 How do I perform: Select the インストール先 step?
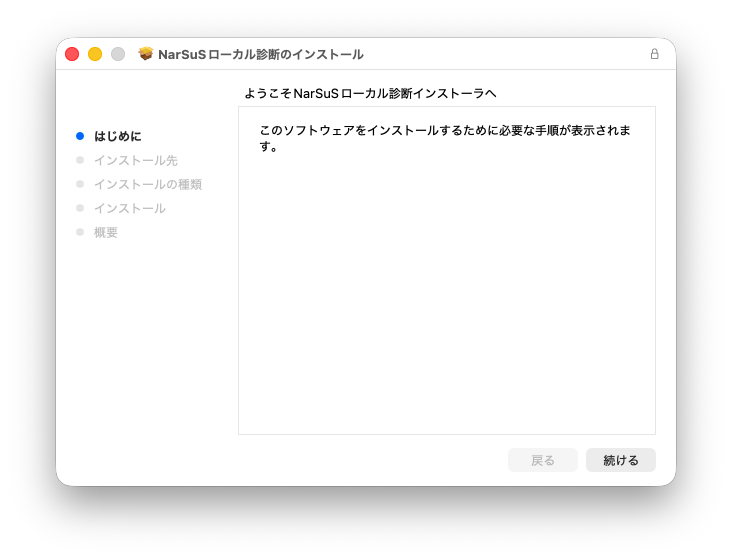click(136, 161)
